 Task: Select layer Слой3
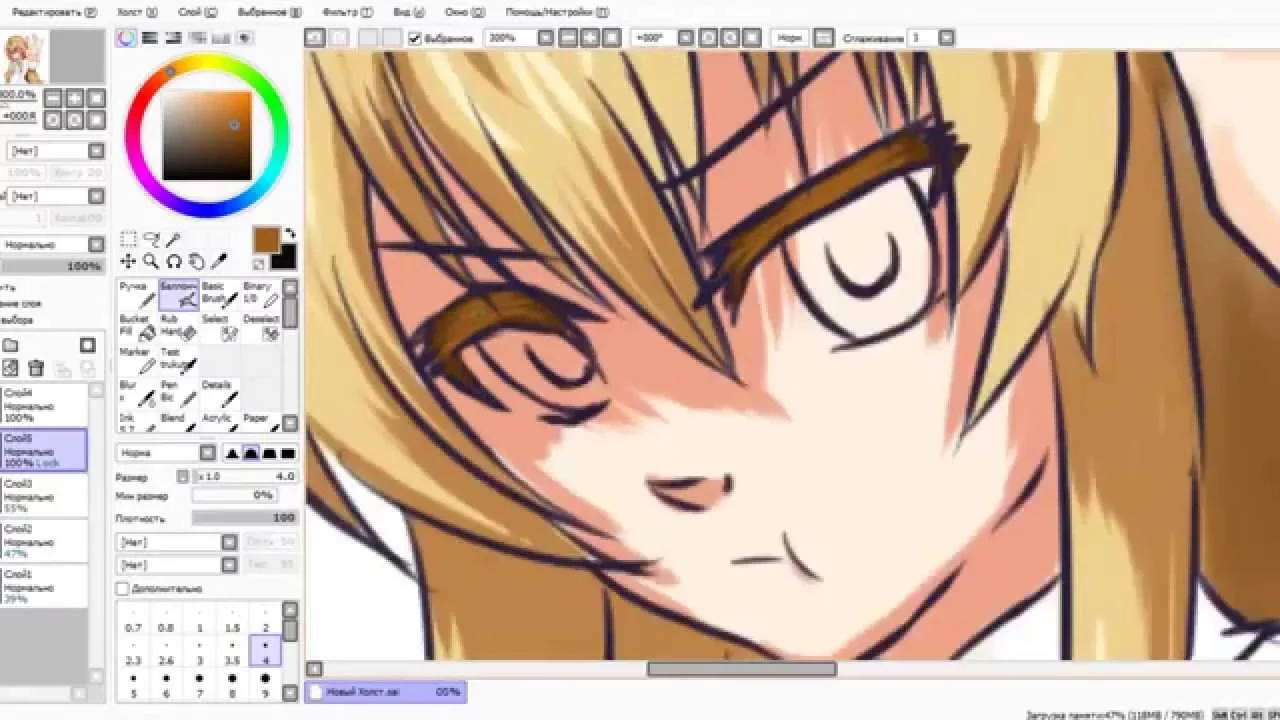(x=43, y=495)
